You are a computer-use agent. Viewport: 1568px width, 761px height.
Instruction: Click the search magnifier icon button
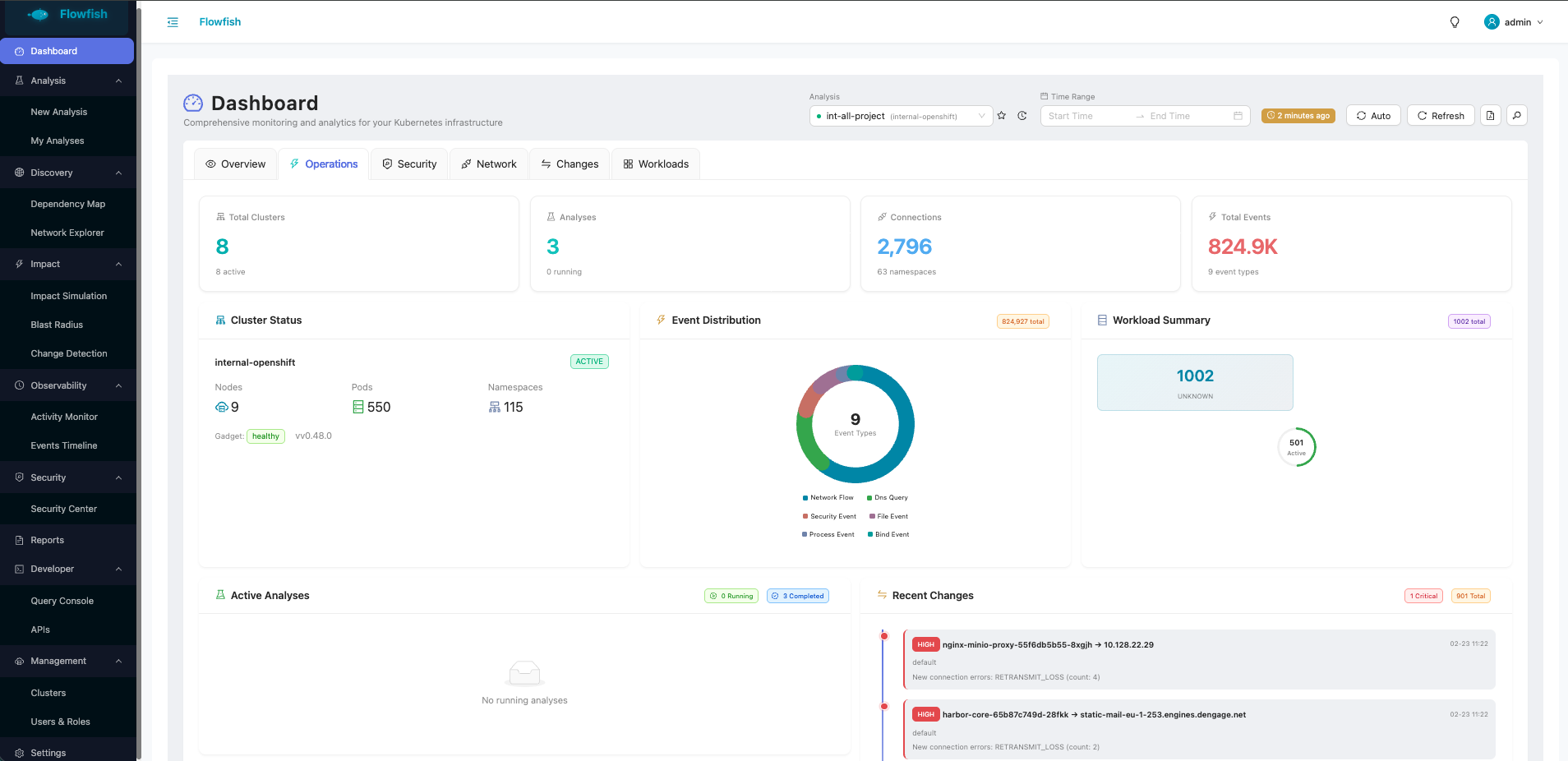coord(1517,116)
